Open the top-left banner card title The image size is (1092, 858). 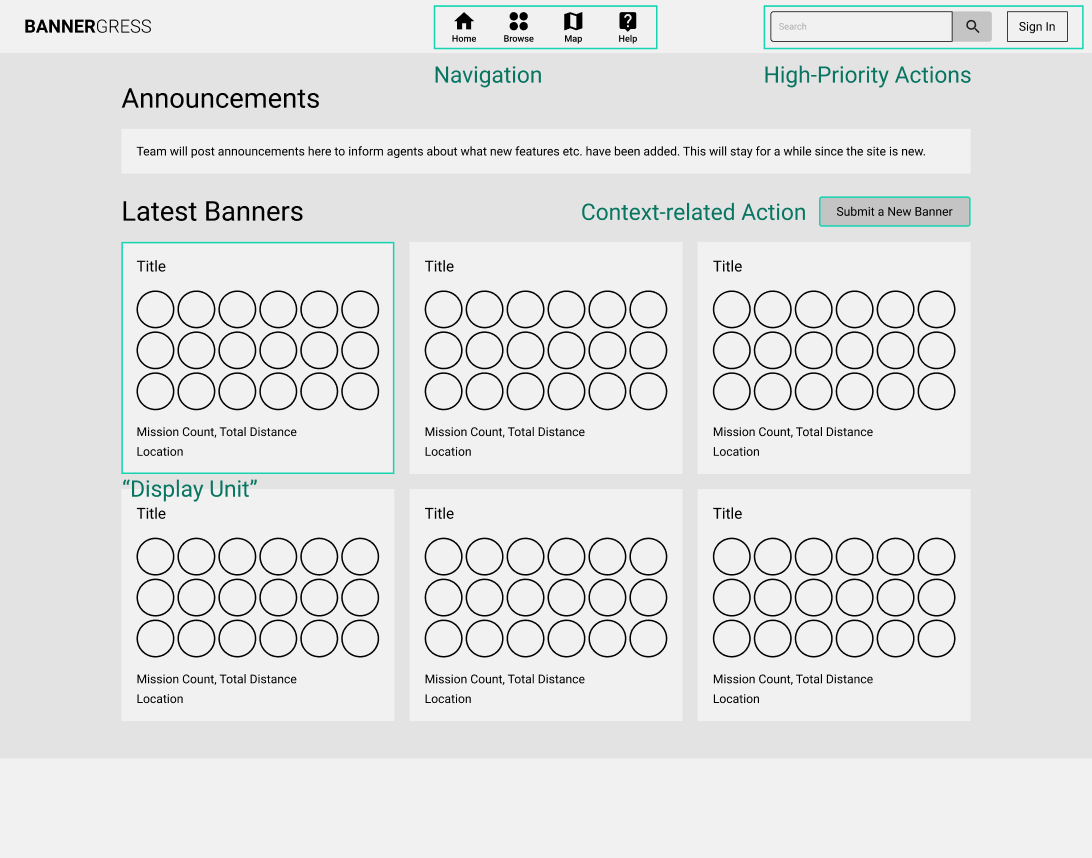(152, 266)
